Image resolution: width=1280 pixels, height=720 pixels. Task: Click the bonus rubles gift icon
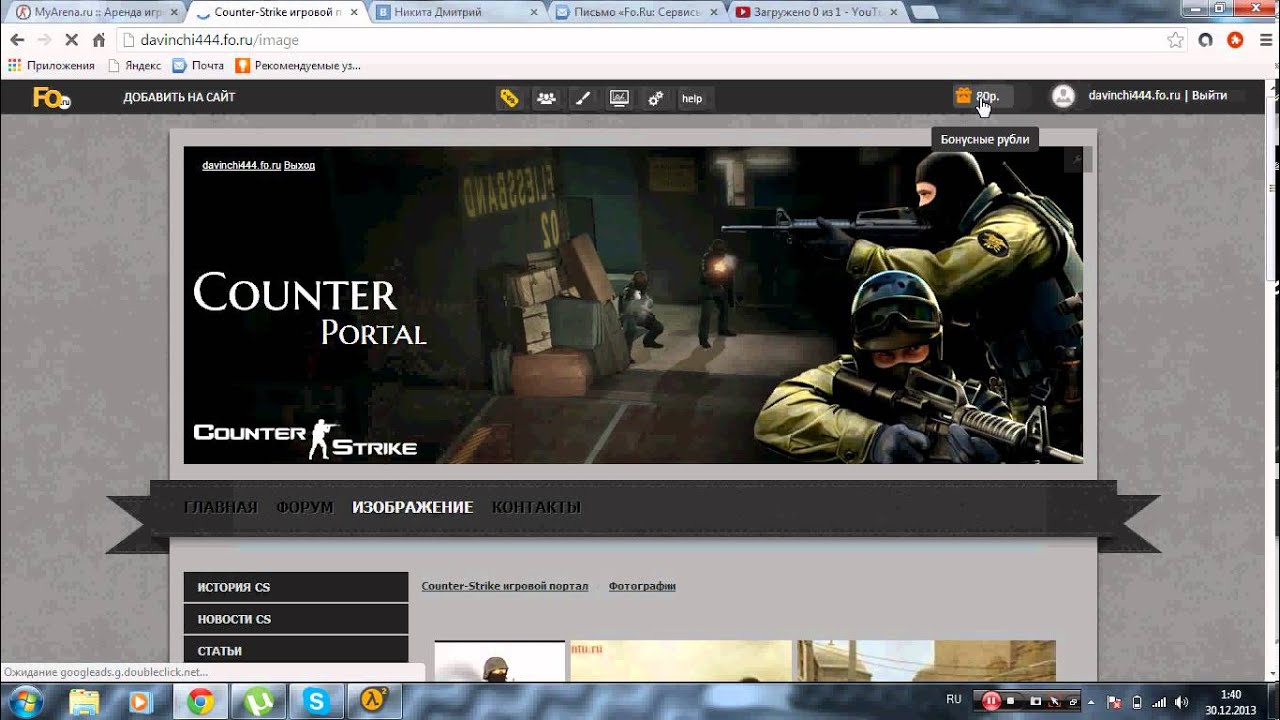coord(963,96)
